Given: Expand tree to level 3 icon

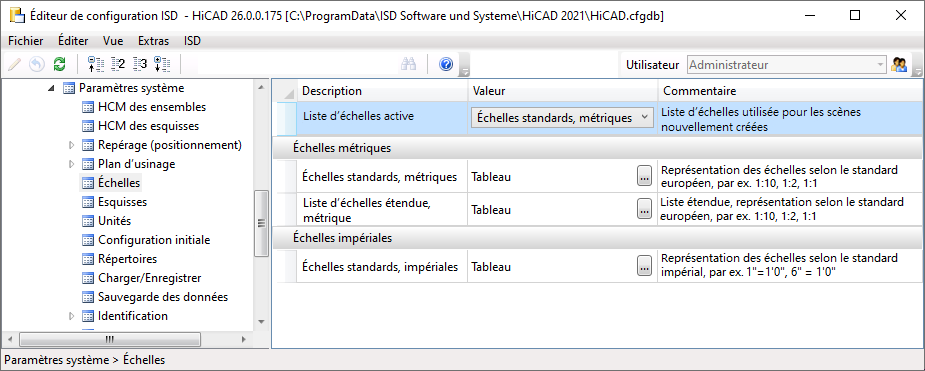Looking at the screenshot, I should [140, 64].
